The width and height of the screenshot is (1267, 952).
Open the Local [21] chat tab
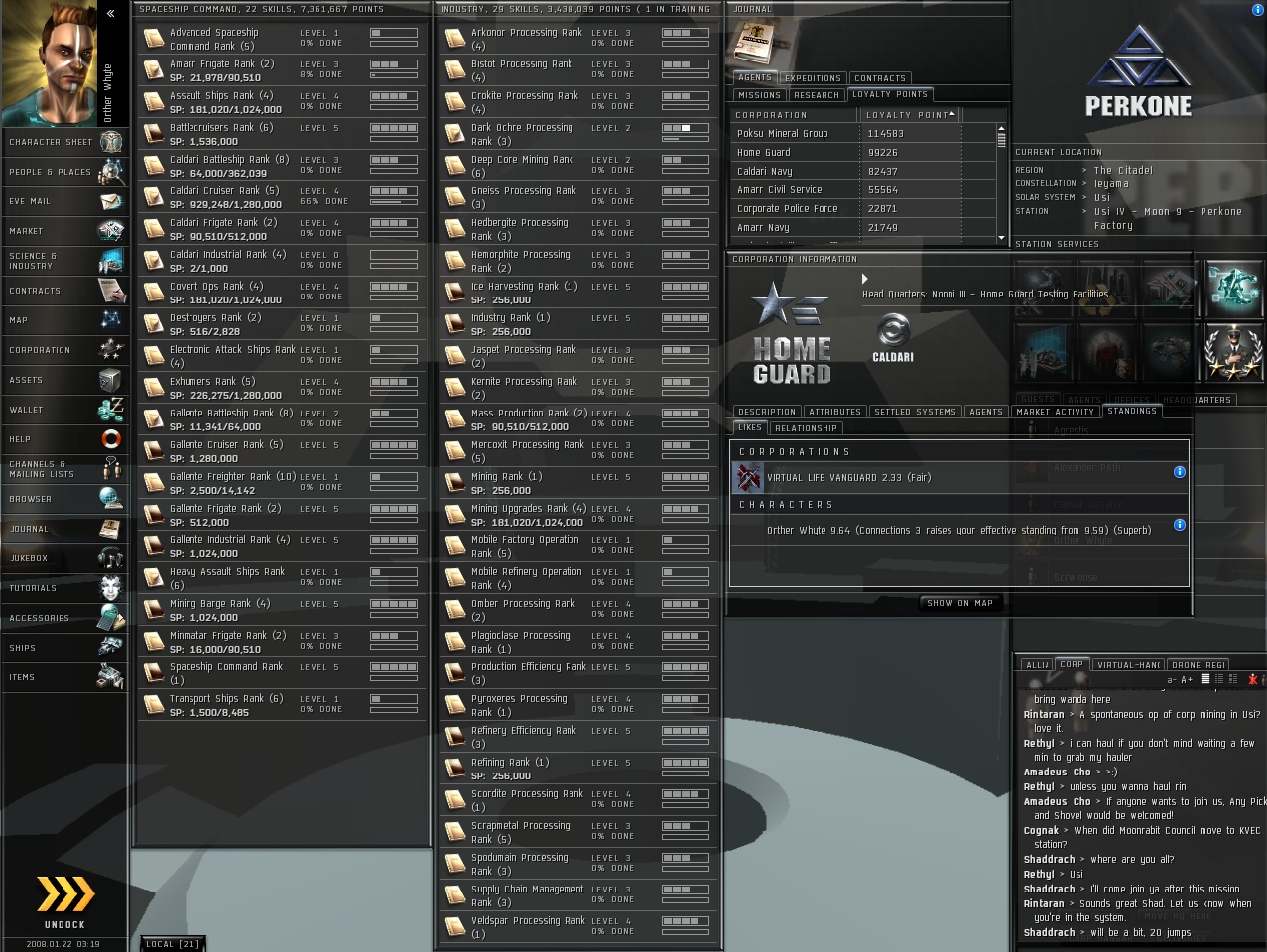point(173,944)
